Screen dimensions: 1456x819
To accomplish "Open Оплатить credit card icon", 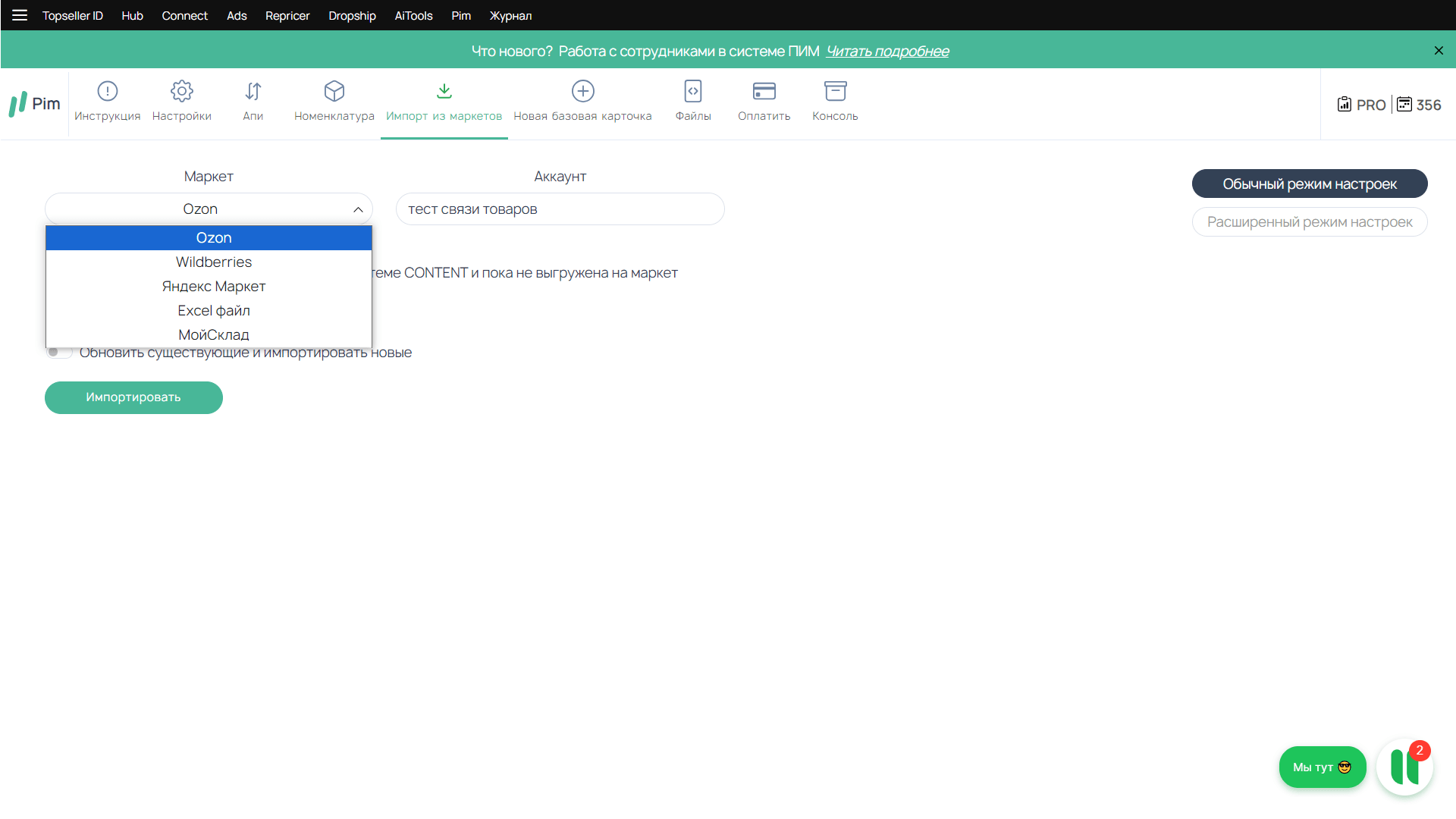I will pos(764,91).
